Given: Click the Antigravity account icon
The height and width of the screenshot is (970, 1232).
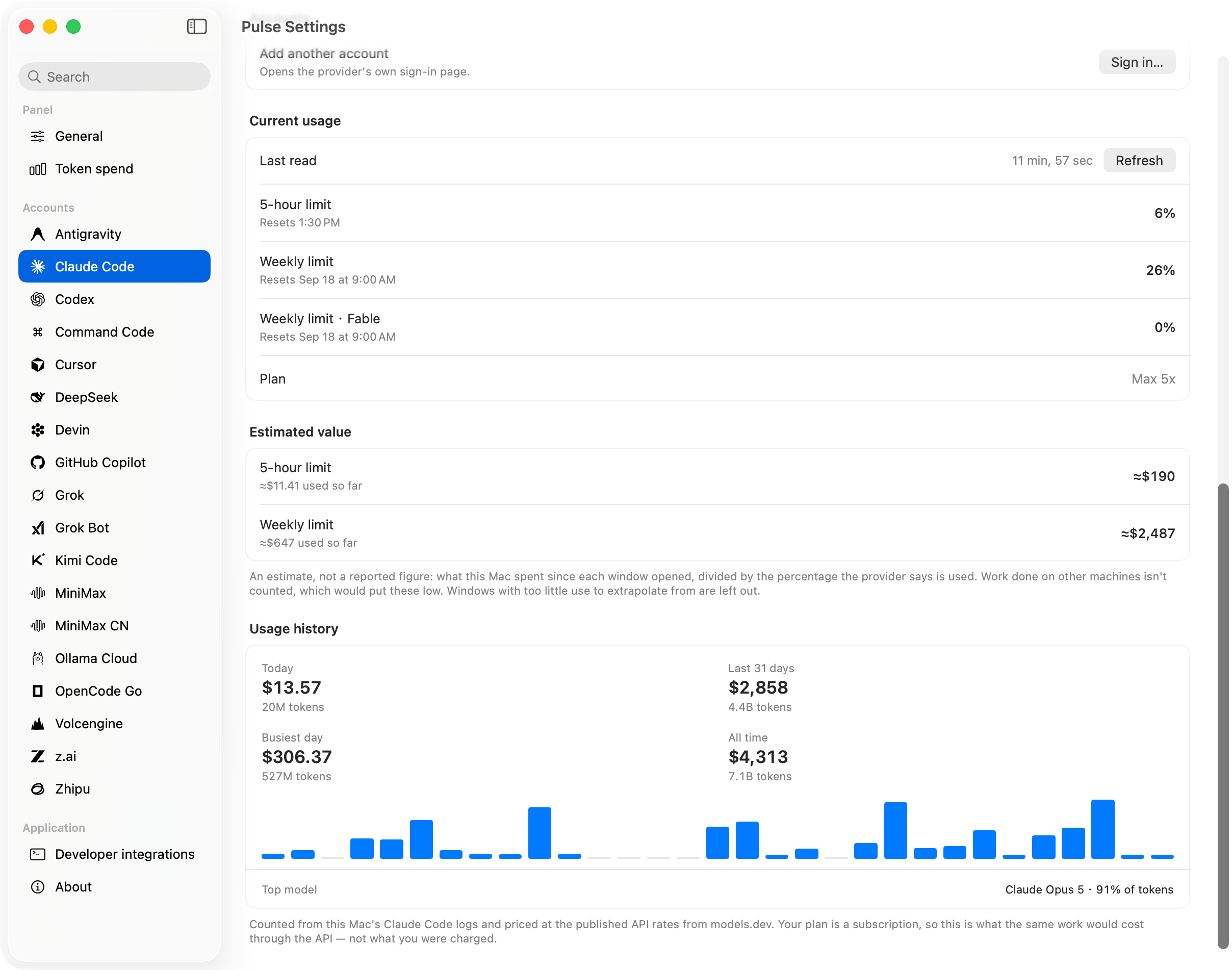Looking at the screenshot, I should (37, 234).
